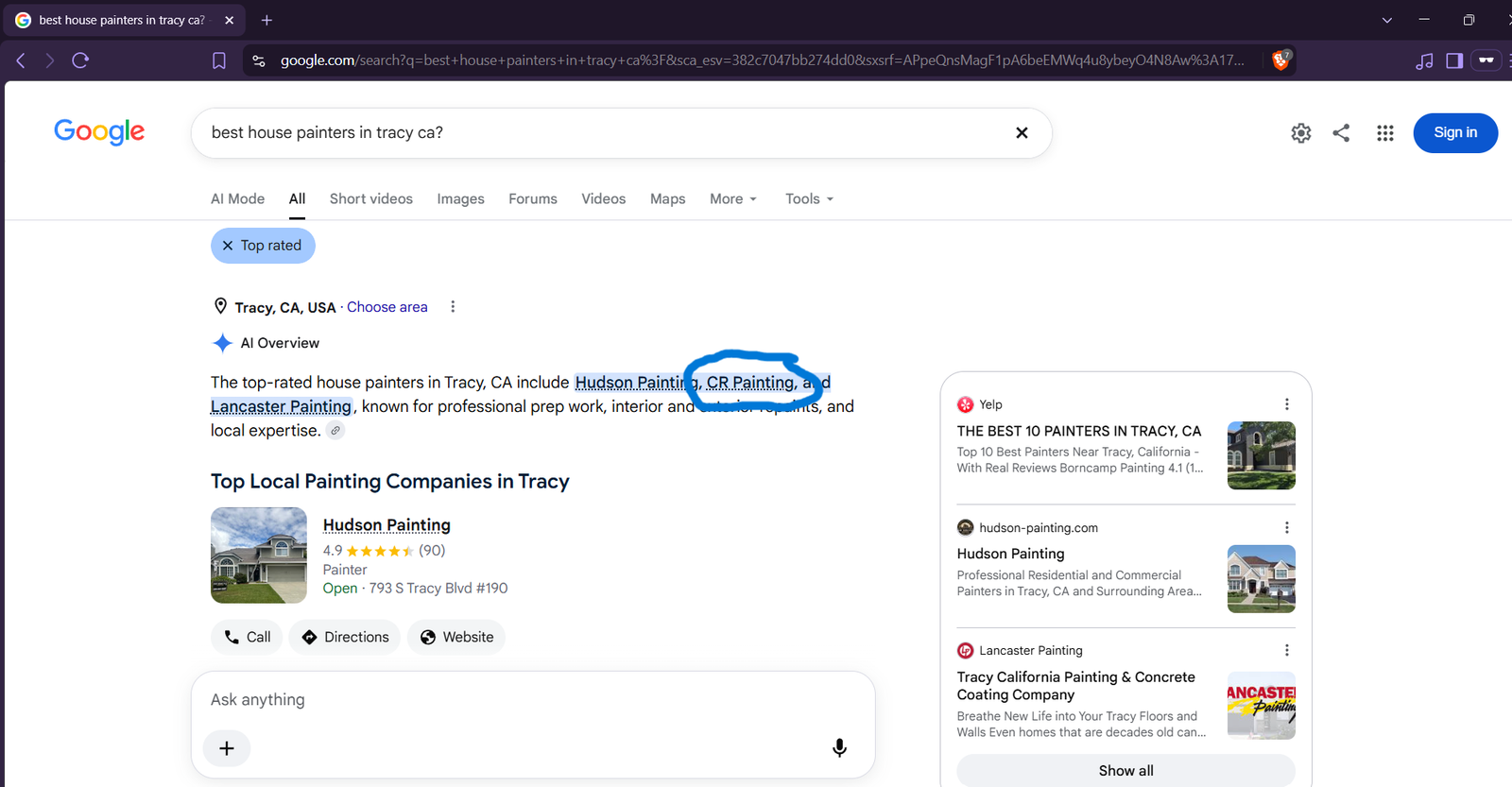1512x787 pixels.
Task: Open the Brave Shields lion icon
Action: click(1280, 60)
